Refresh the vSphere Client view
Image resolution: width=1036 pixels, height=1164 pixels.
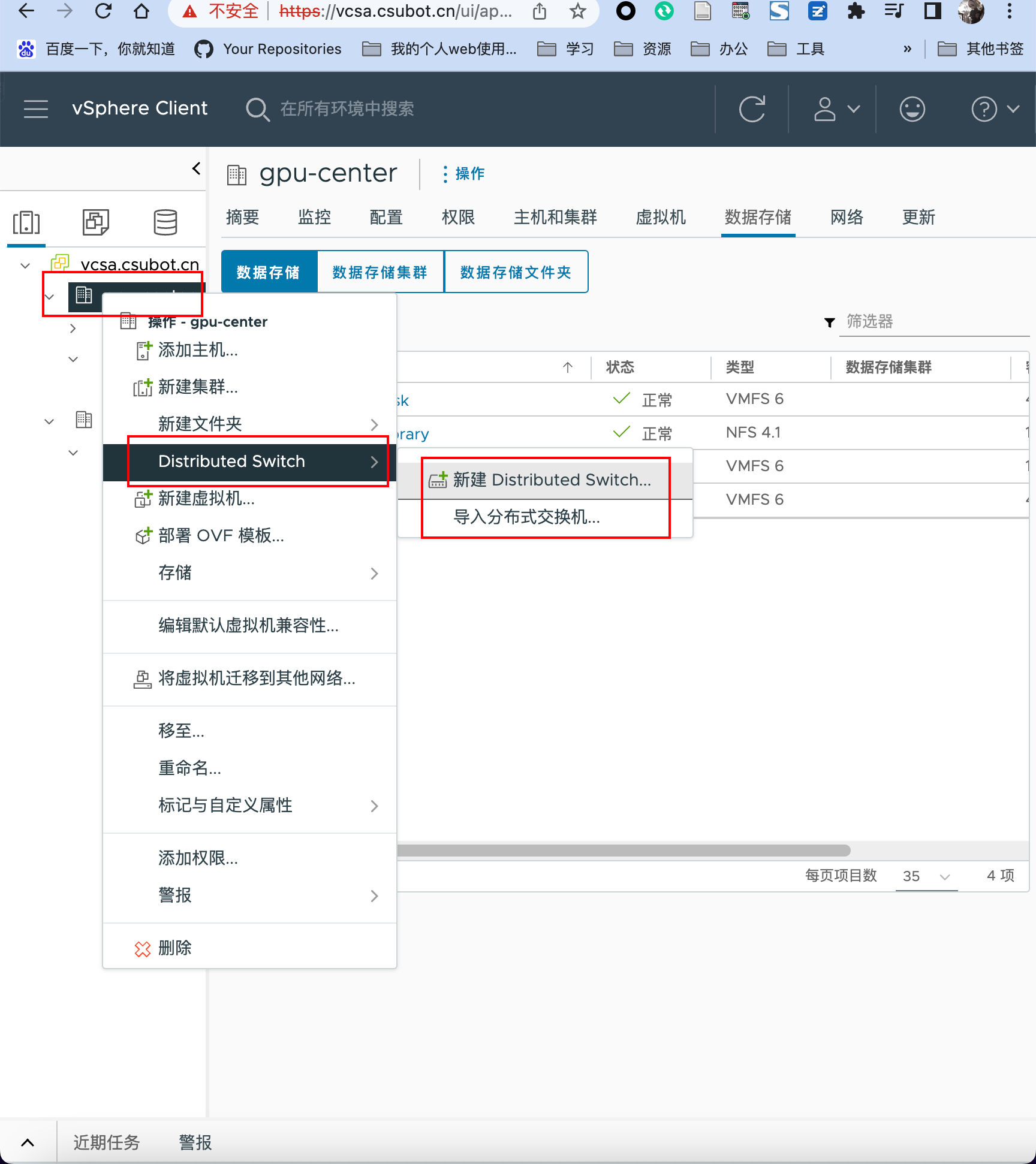pos(752,109)
